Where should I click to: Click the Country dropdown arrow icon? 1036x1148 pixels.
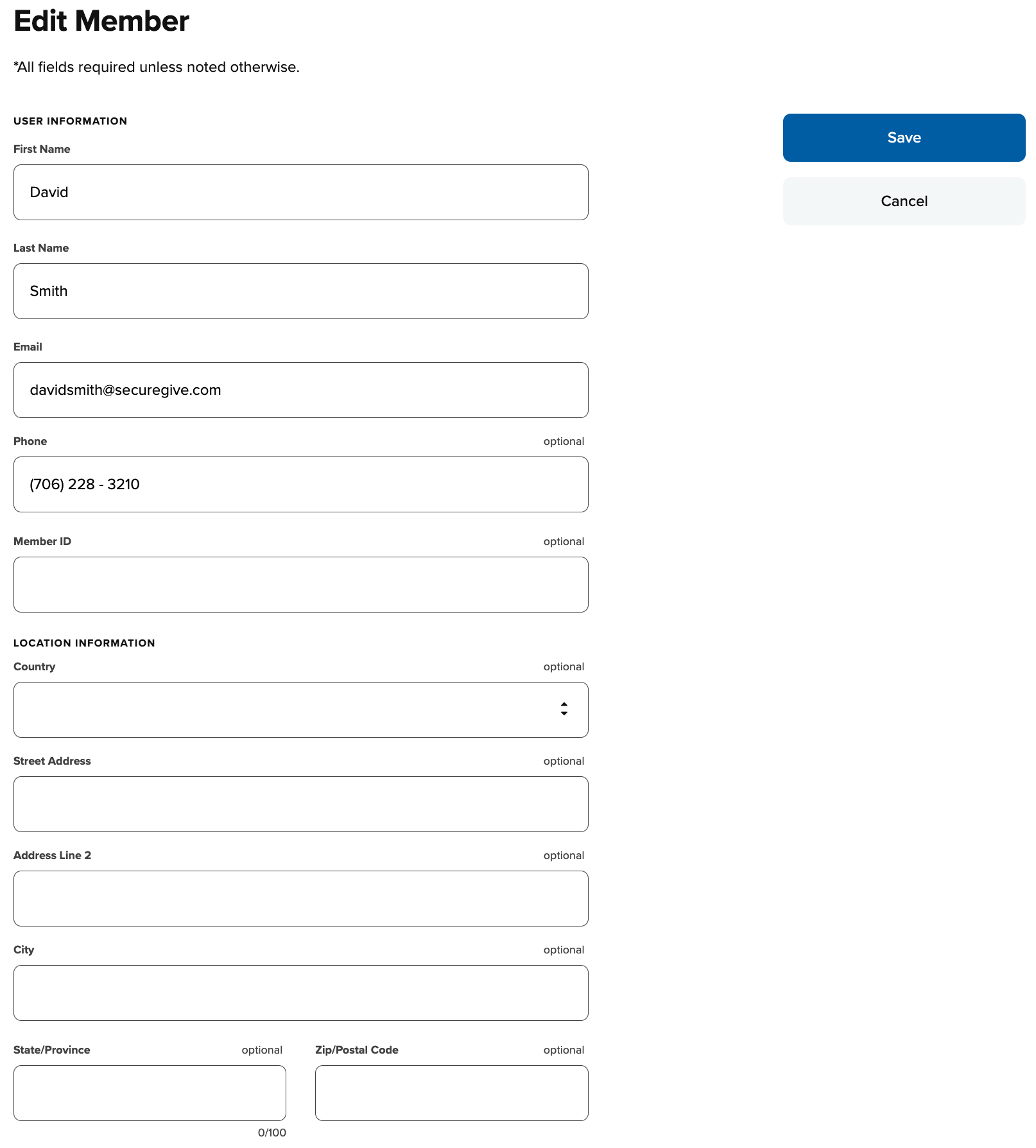[564, 709]
